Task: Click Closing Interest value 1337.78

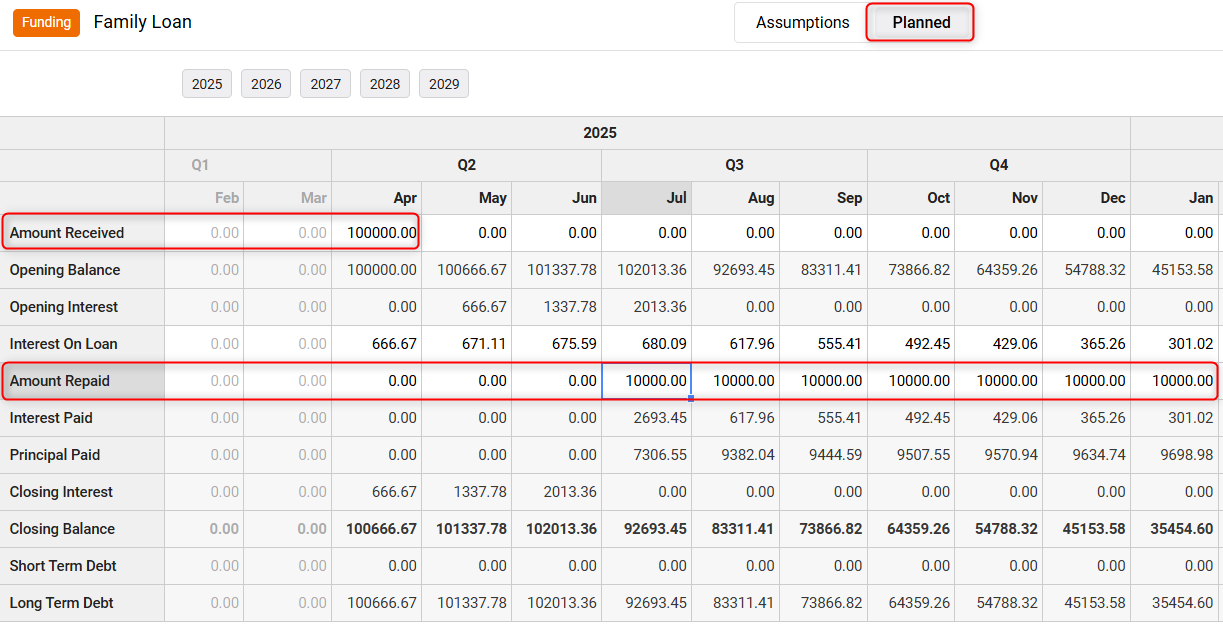Action: (467, 492)
